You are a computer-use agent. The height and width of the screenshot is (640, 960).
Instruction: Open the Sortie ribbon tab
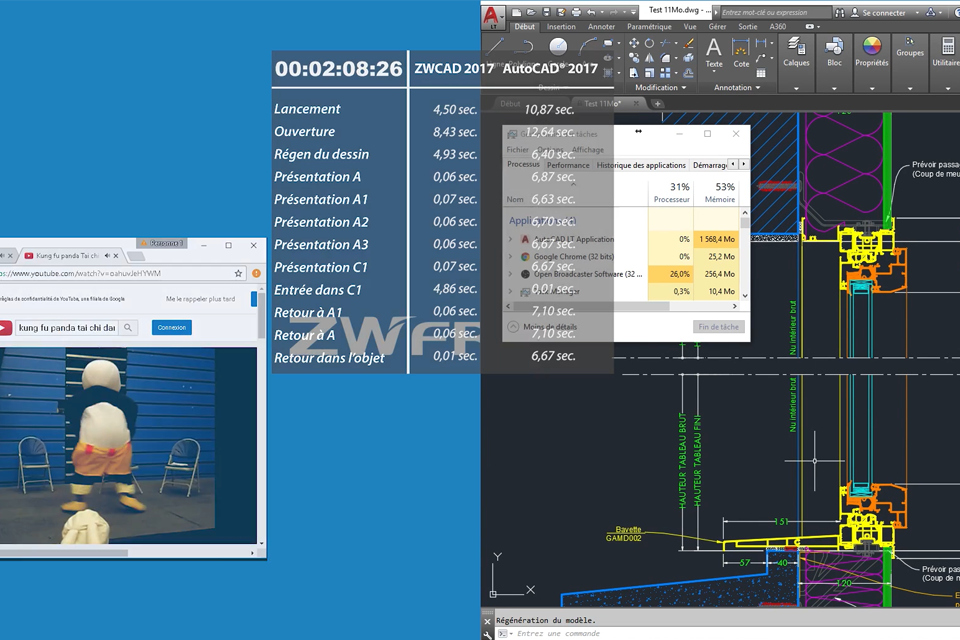pos(748,27)
